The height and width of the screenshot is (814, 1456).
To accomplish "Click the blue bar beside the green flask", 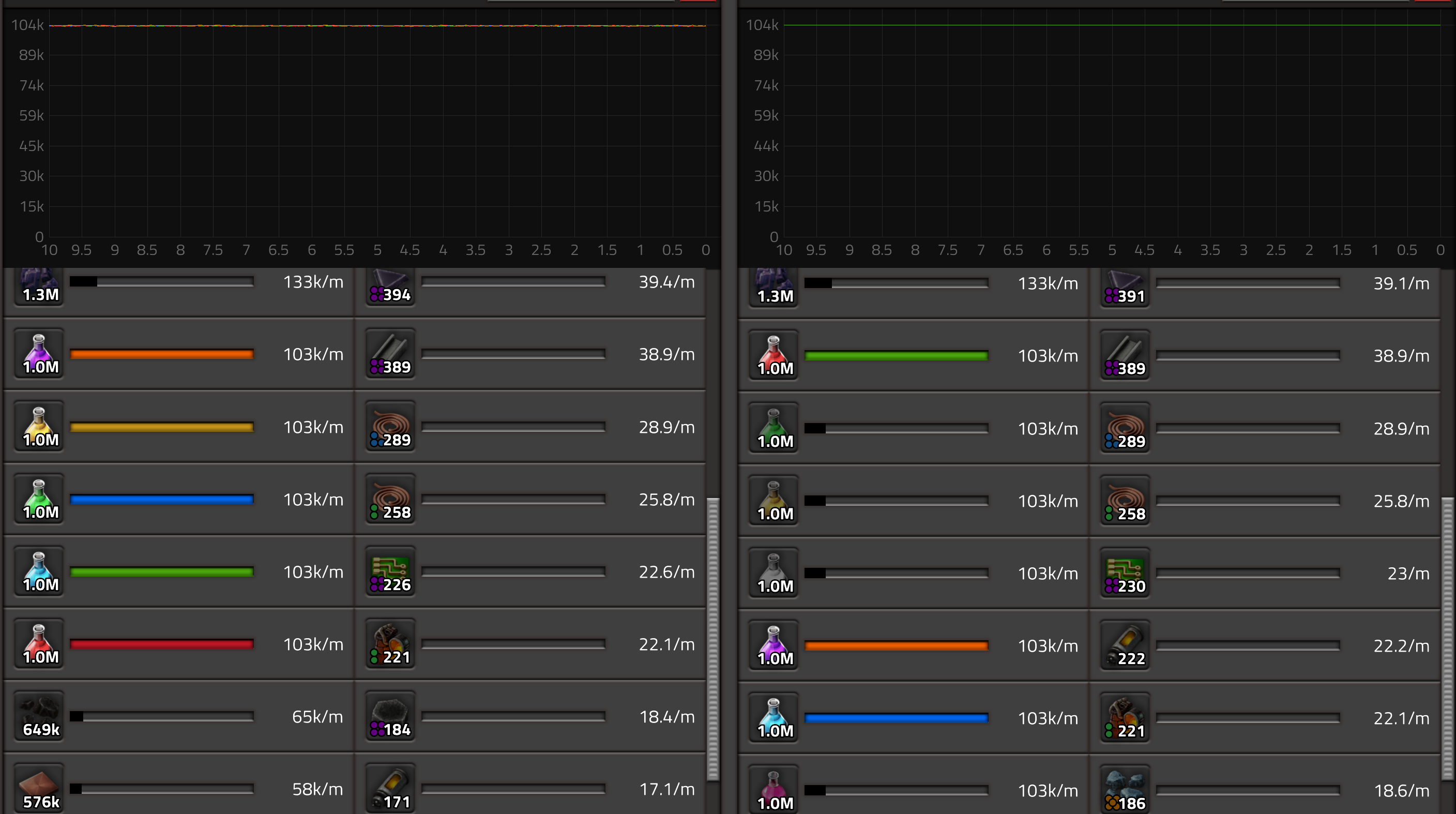I will (x=162, y=499).
